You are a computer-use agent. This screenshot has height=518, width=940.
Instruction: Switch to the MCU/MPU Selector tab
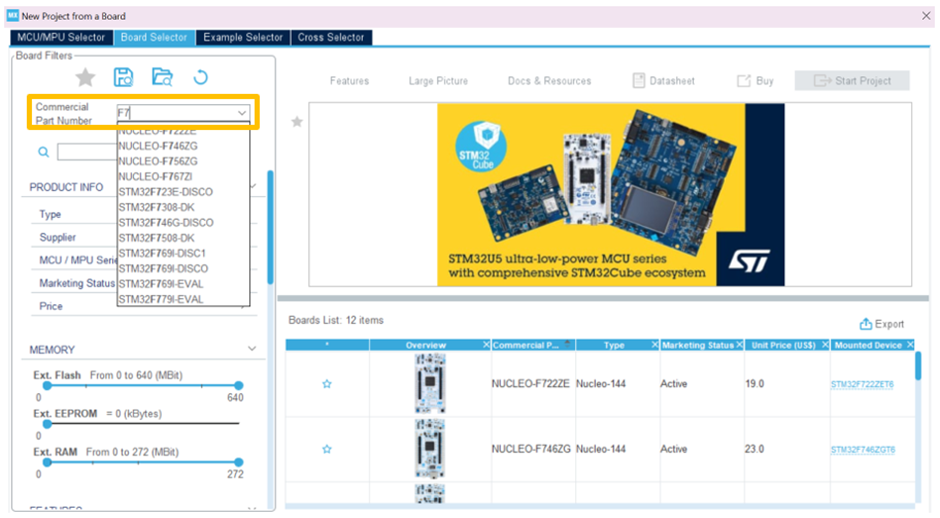pyautogui.click(x=61, y=37)
